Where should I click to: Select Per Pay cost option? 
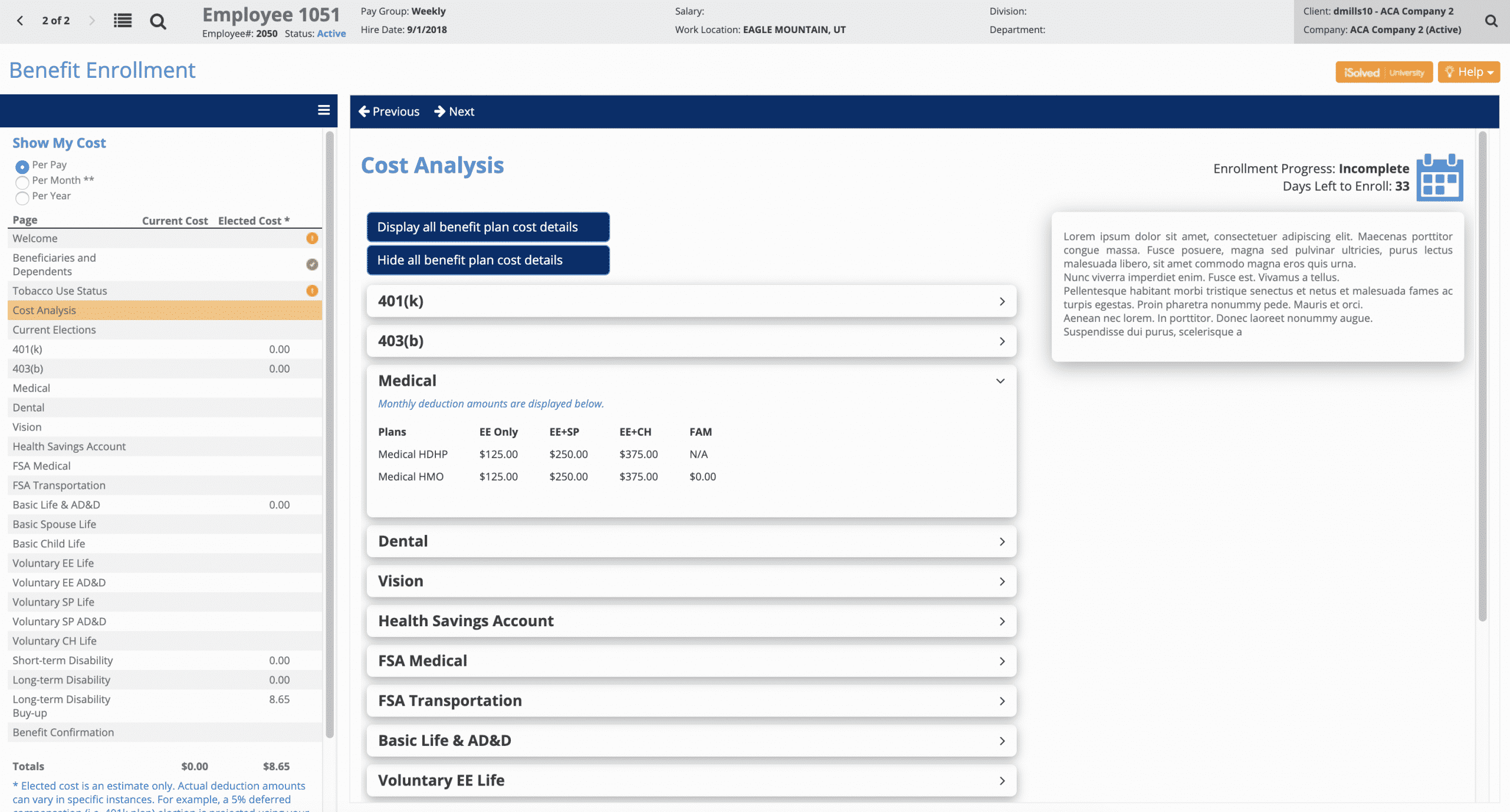tap(22, 166)
